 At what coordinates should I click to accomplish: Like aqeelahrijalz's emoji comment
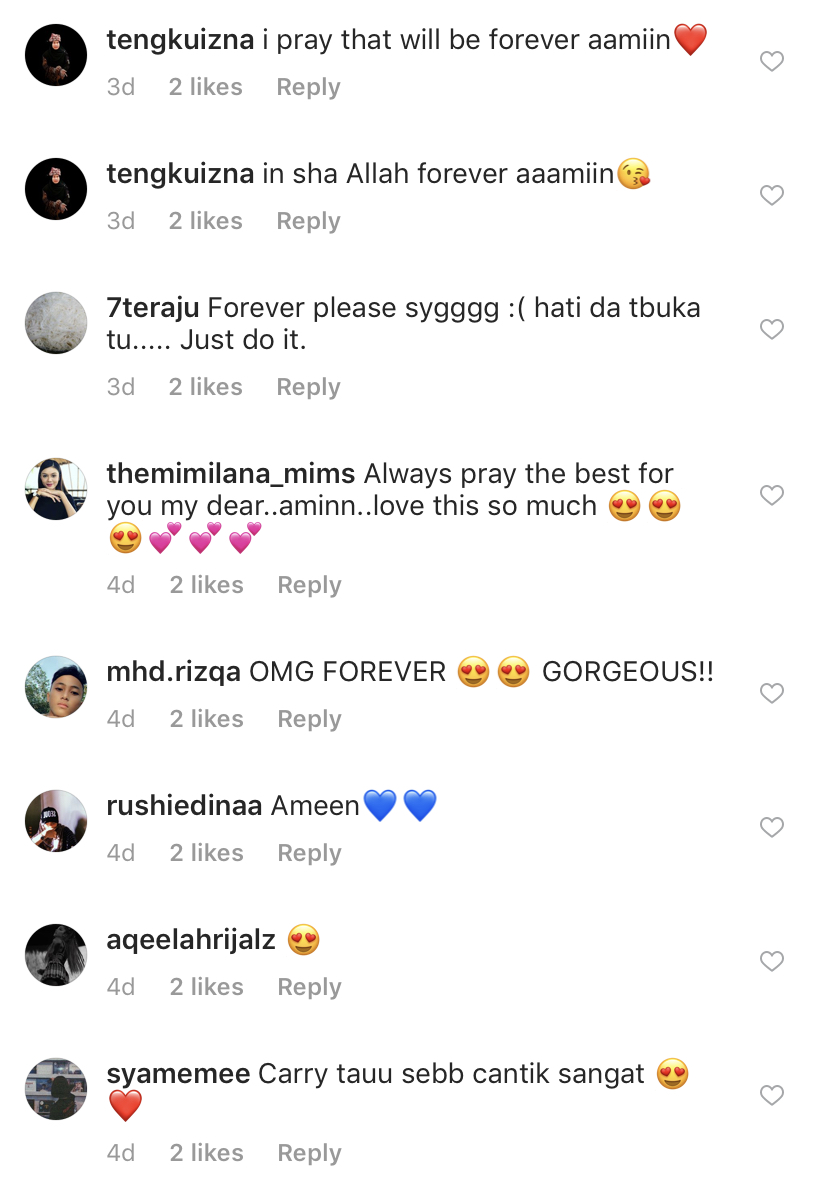(x=771, y=961)
